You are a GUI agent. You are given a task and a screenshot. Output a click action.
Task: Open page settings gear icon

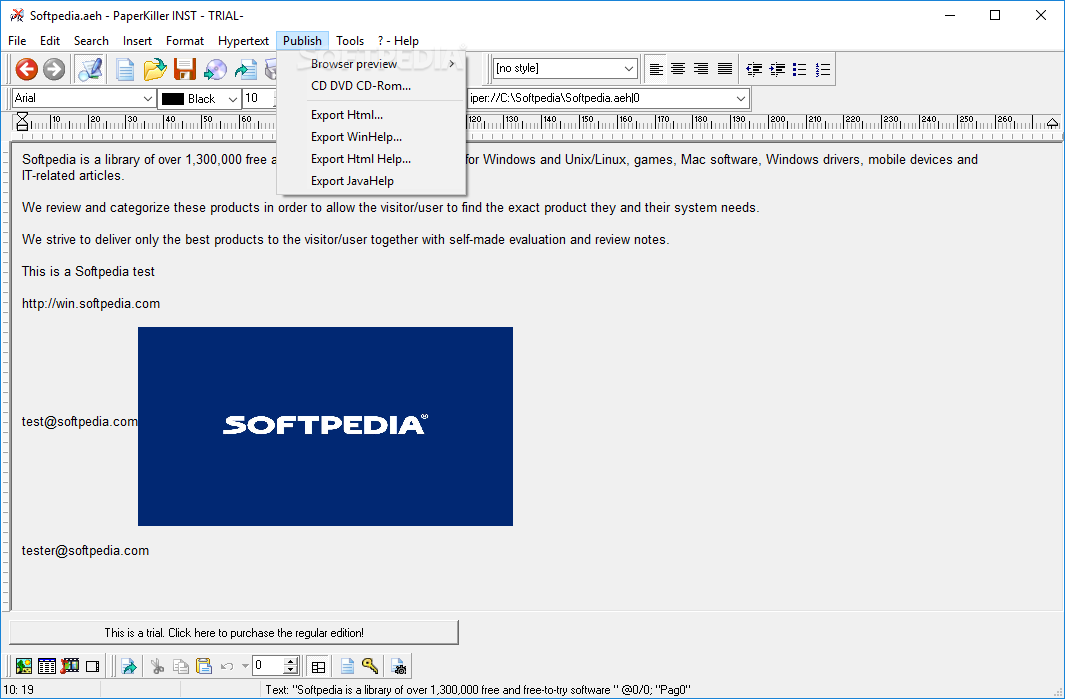(399, 666)
